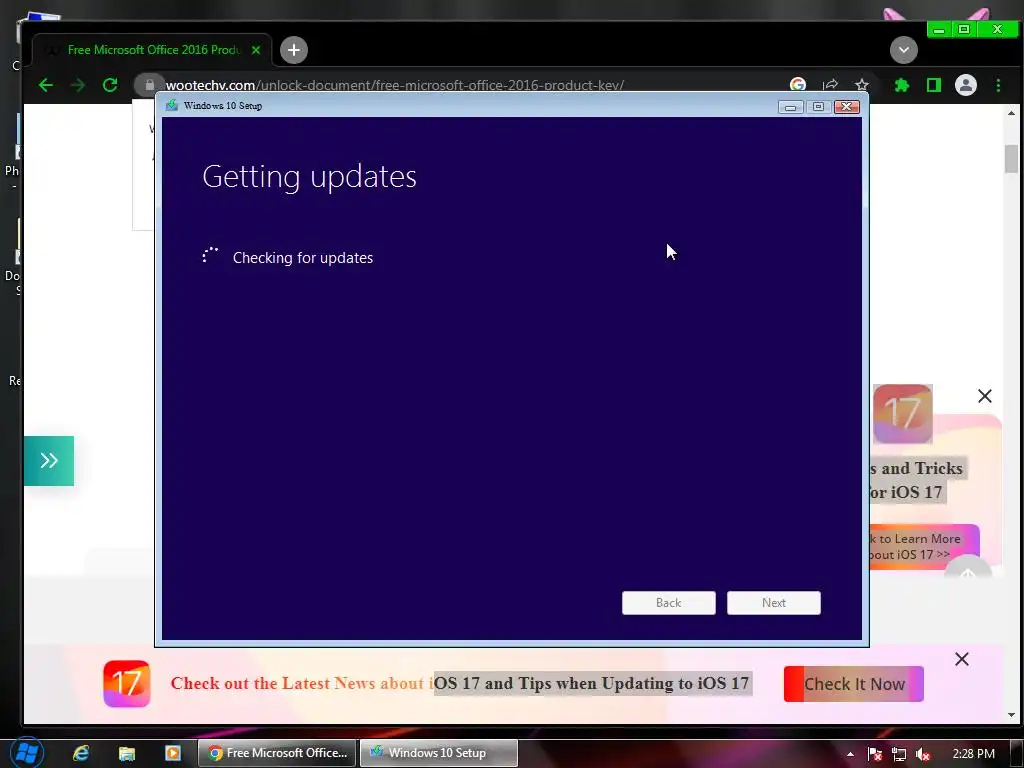1024x768 pixels.
Task: Click the iOS 17 logo in side ad
Action: [903, 413]
